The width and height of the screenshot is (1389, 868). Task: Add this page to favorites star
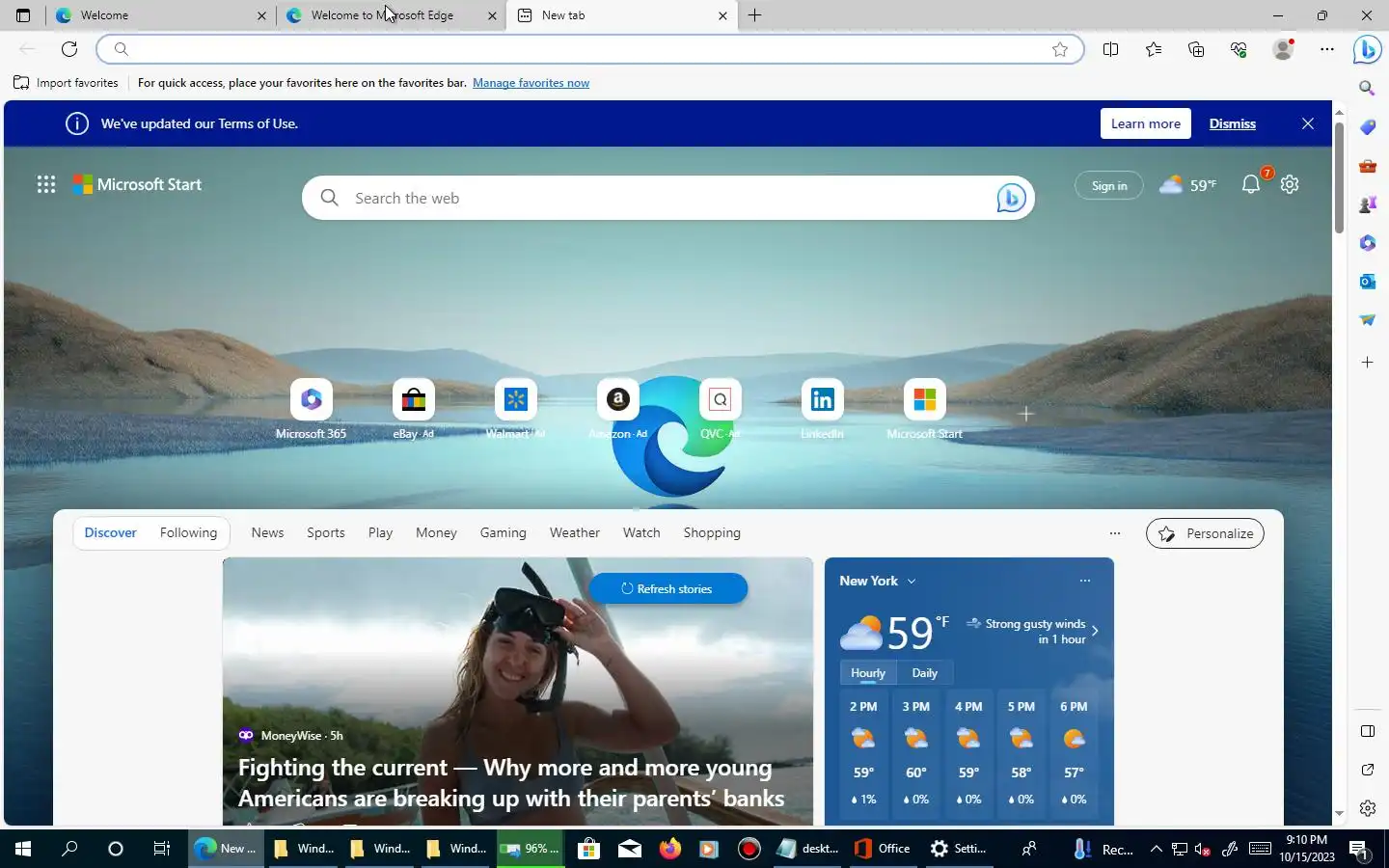pos(1060,49)
